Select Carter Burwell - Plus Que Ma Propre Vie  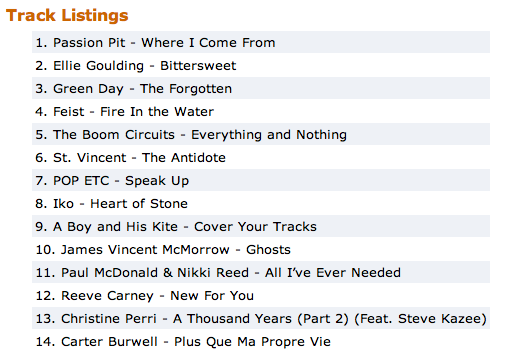coord(261,341)
